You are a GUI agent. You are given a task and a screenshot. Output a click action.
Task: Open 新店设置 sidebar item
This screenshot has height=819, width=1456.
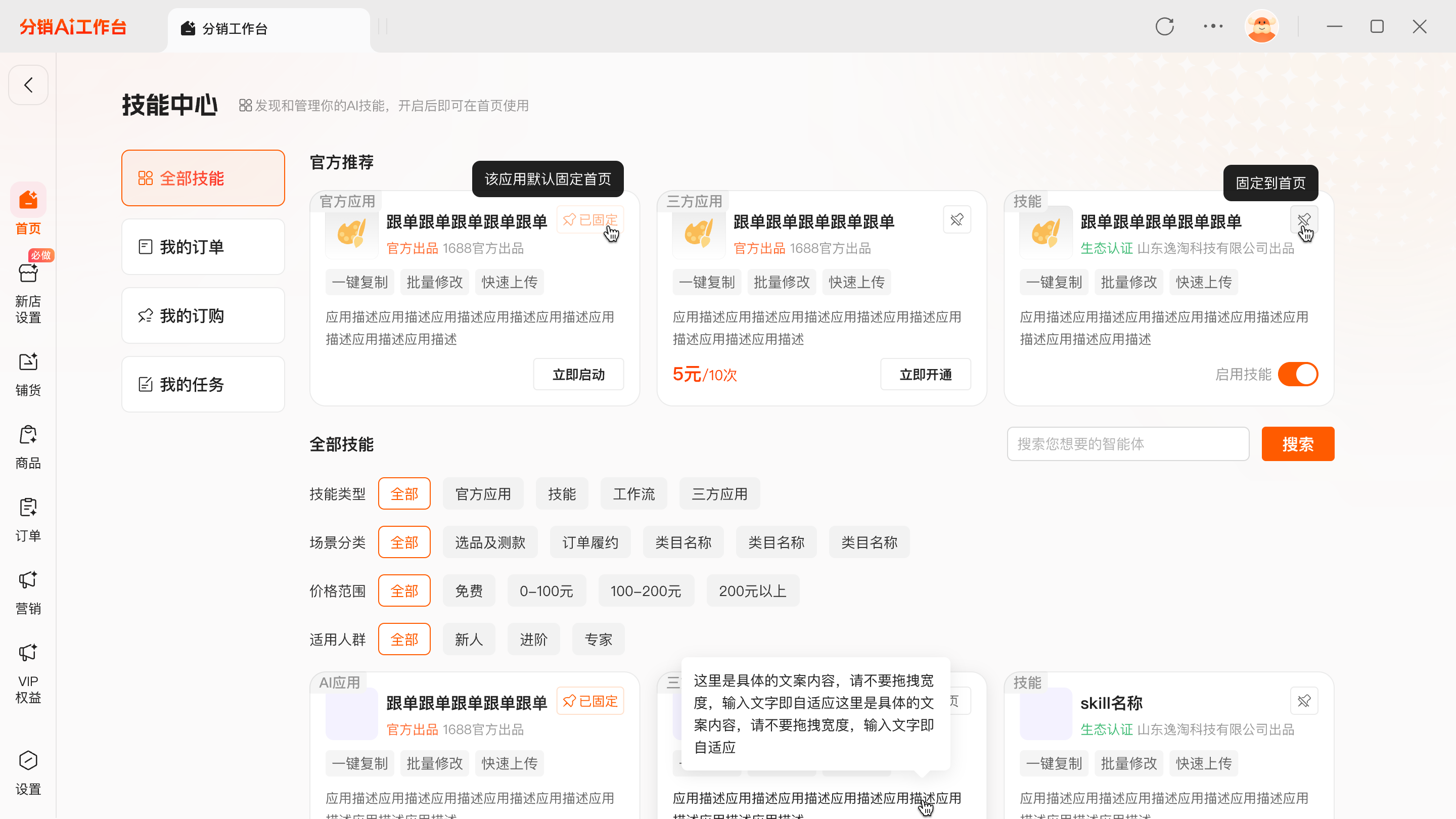tap(28, 293)
